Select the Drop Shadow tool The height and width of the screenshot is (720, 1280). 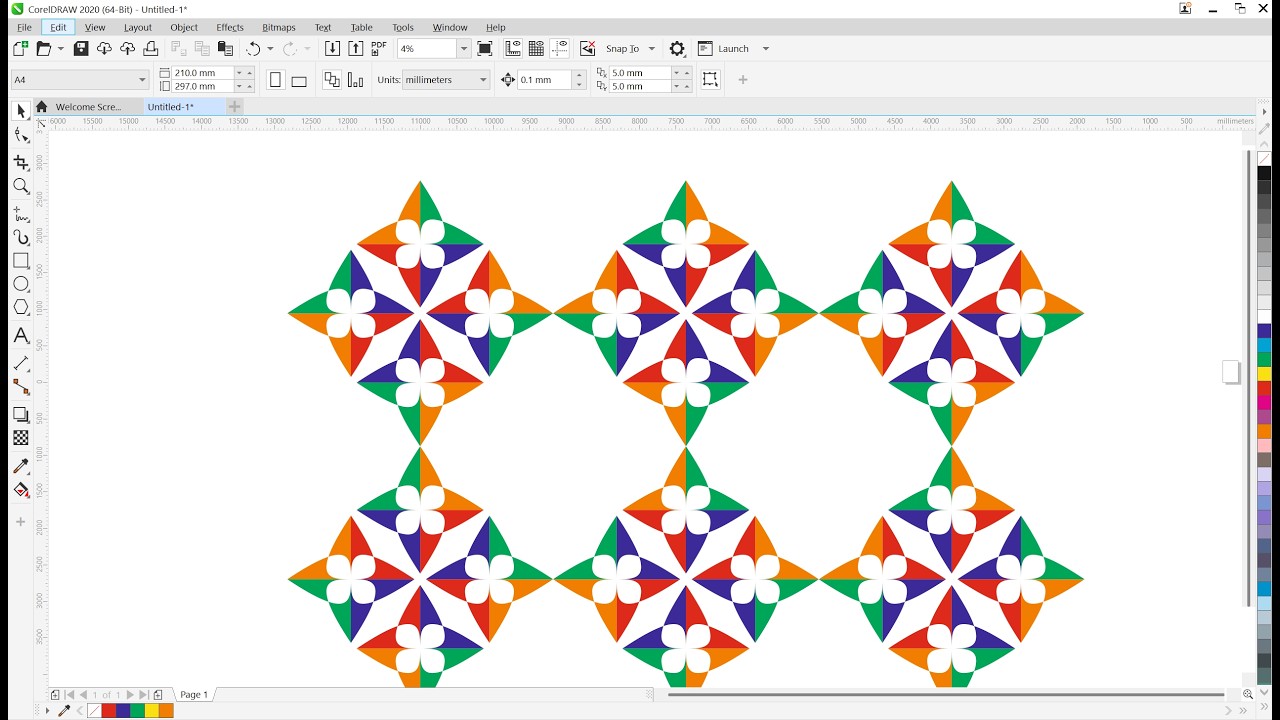pyautogui.click(x=21, y=414)
